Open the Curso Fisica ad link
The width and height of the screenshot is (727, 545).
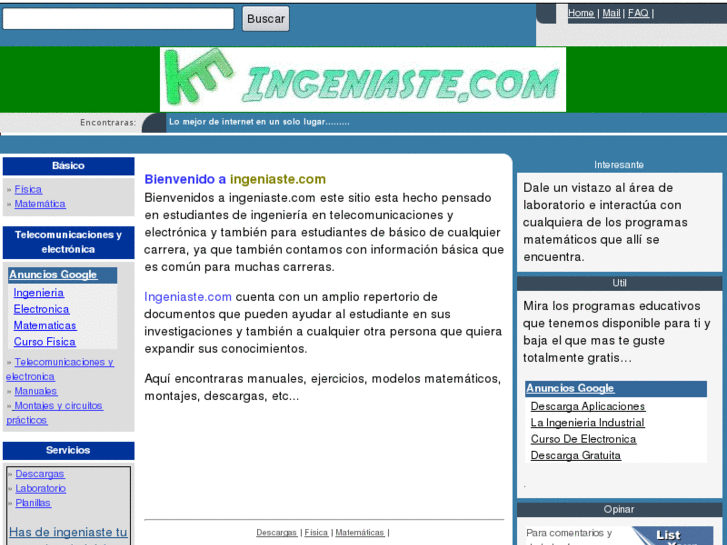click(45, 342)
